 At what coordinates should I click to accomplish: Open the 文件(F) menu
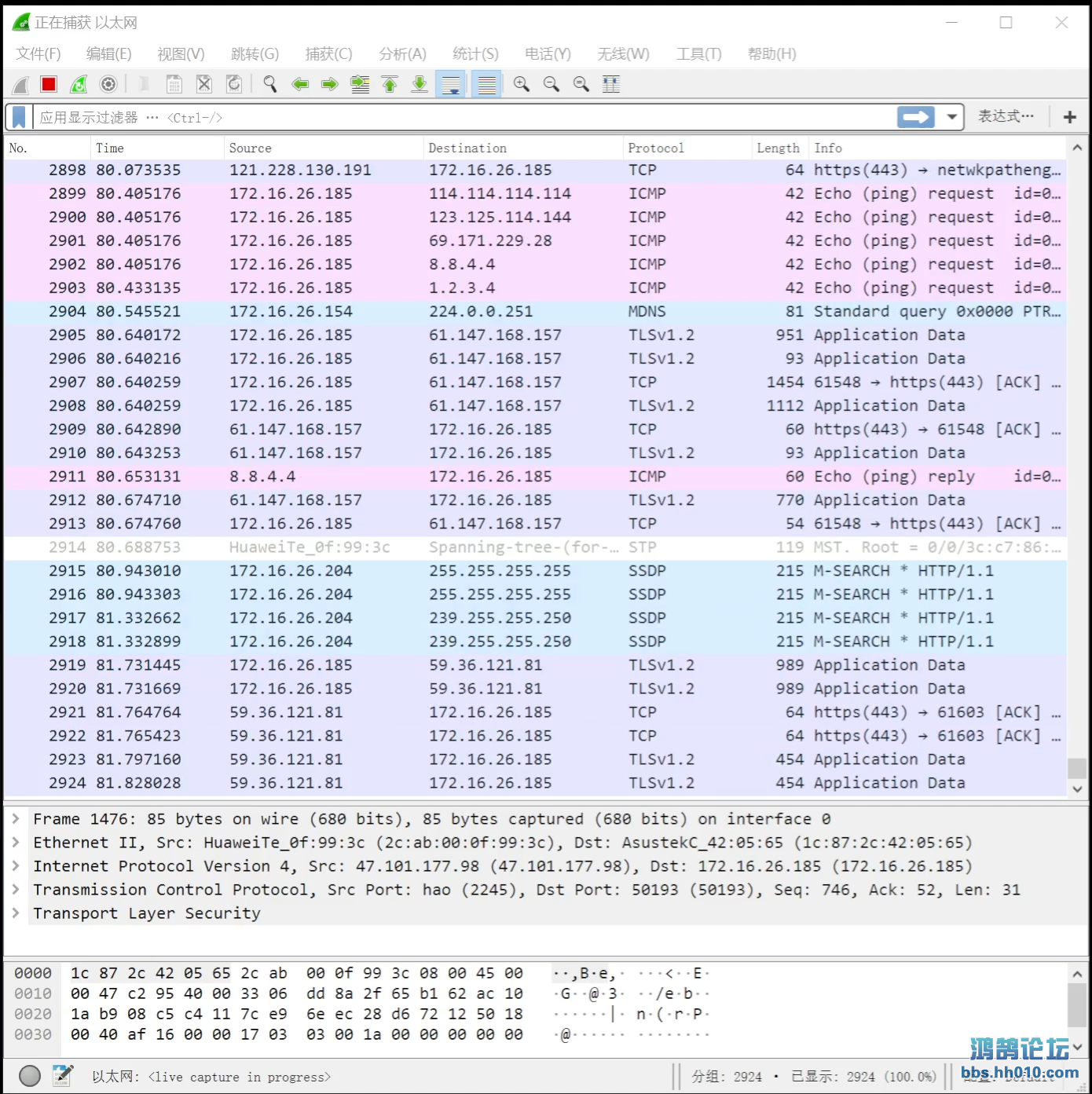point(38,53)
